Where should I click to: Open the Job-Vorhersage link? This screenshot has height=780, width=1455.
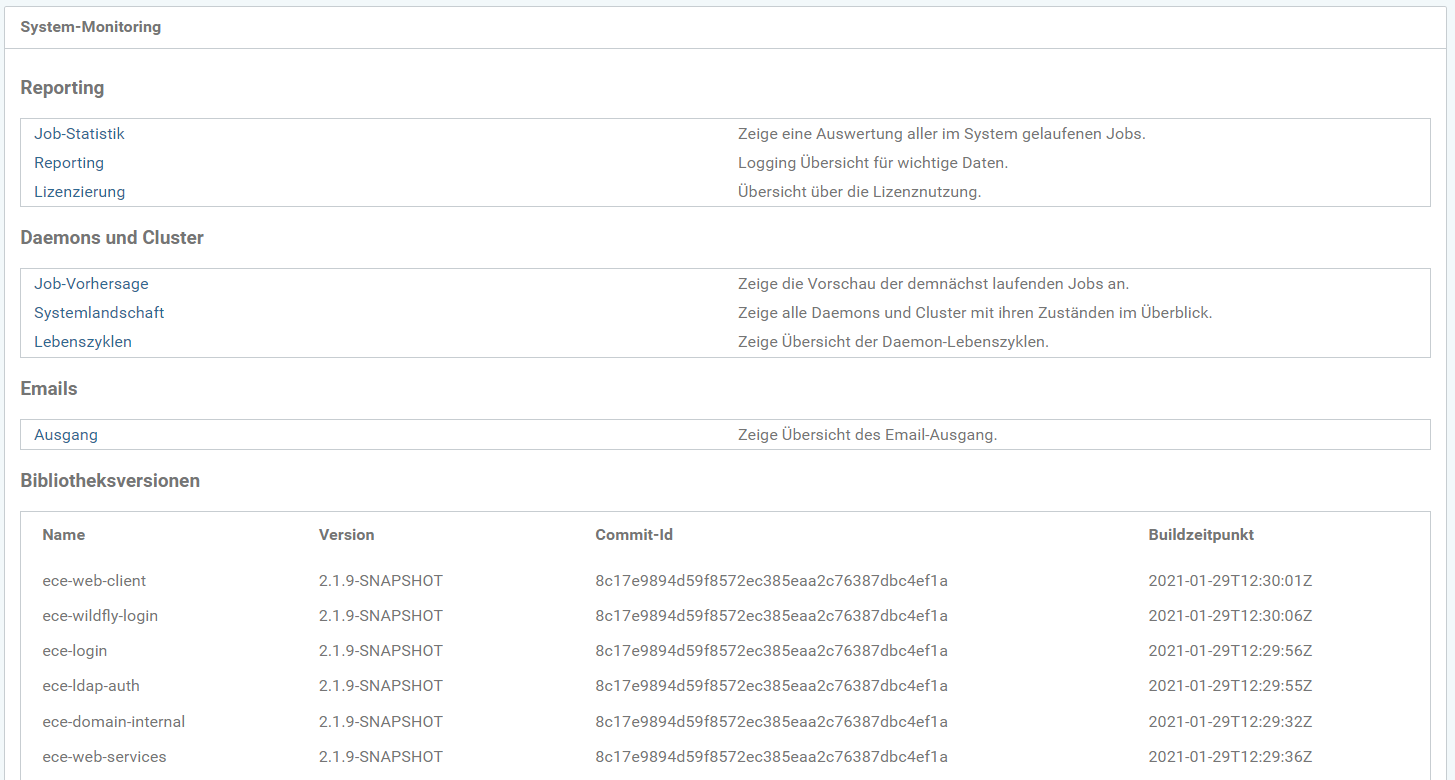point(91,284)
